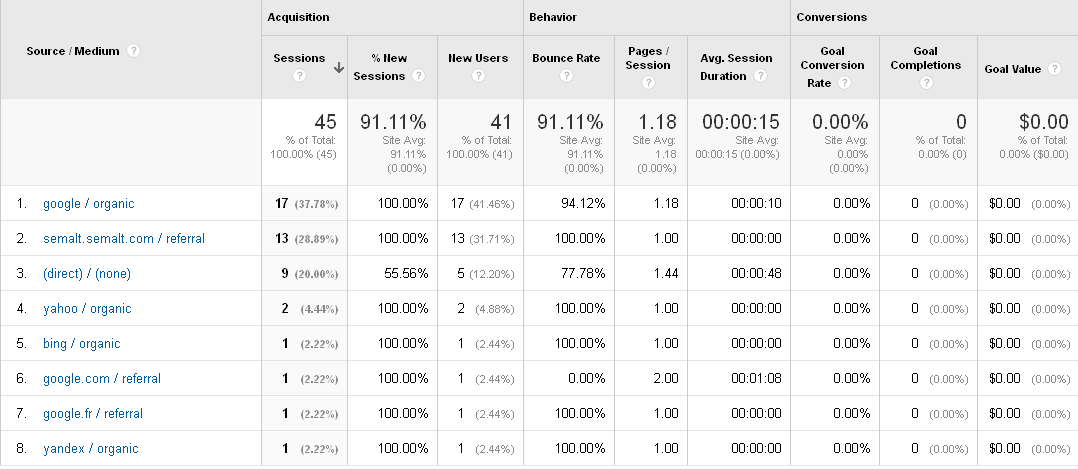Sort by New Users column header

click(478, 58)
